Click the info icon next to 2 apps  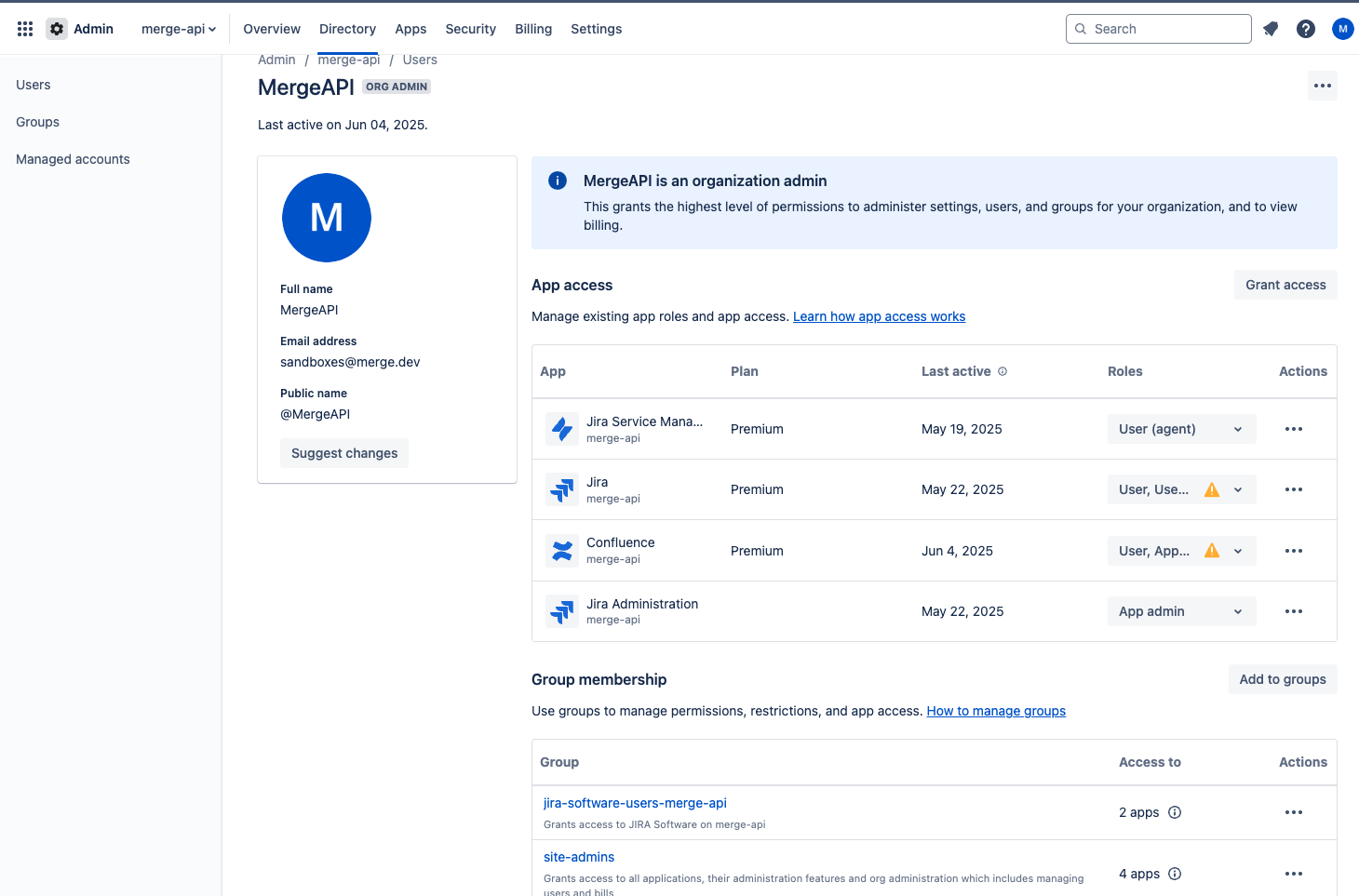[x=1174, y=812]
